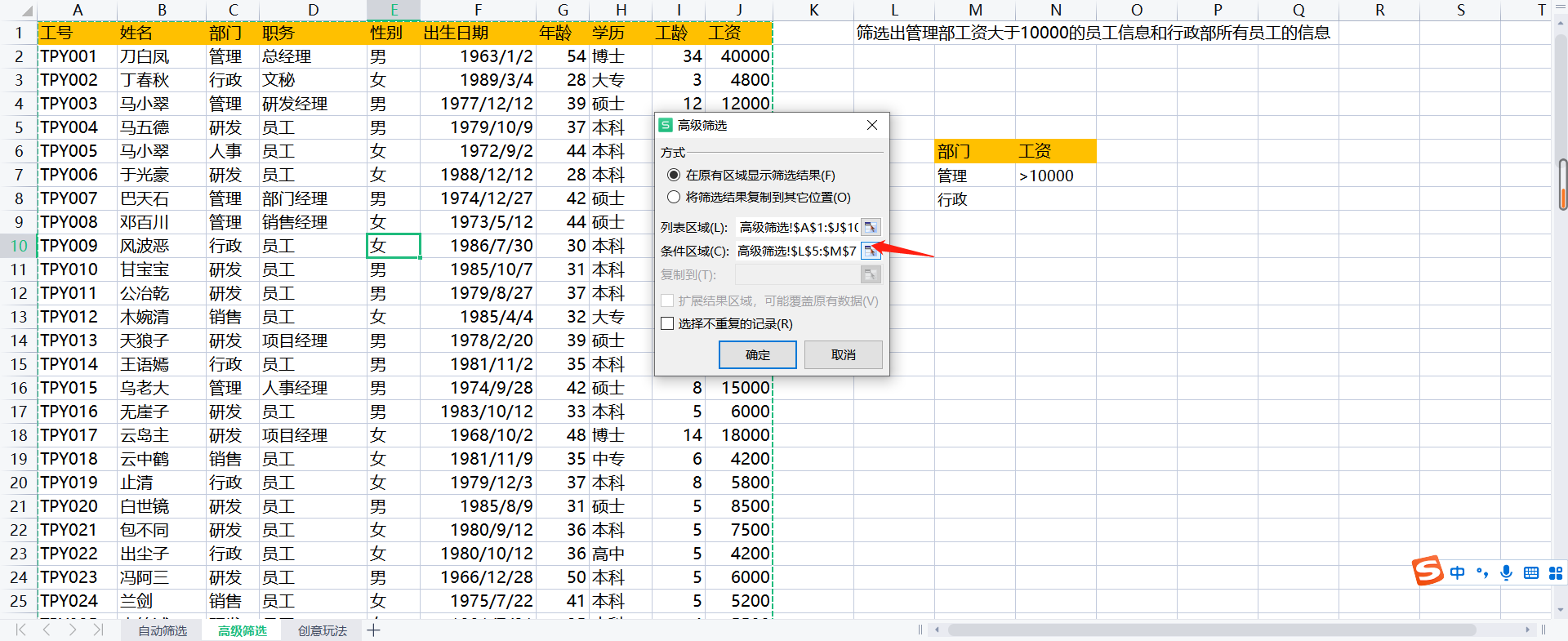The width and height of the screenshot is (1568, 641).
Task: Select column R header
Action: (1379, 11)
